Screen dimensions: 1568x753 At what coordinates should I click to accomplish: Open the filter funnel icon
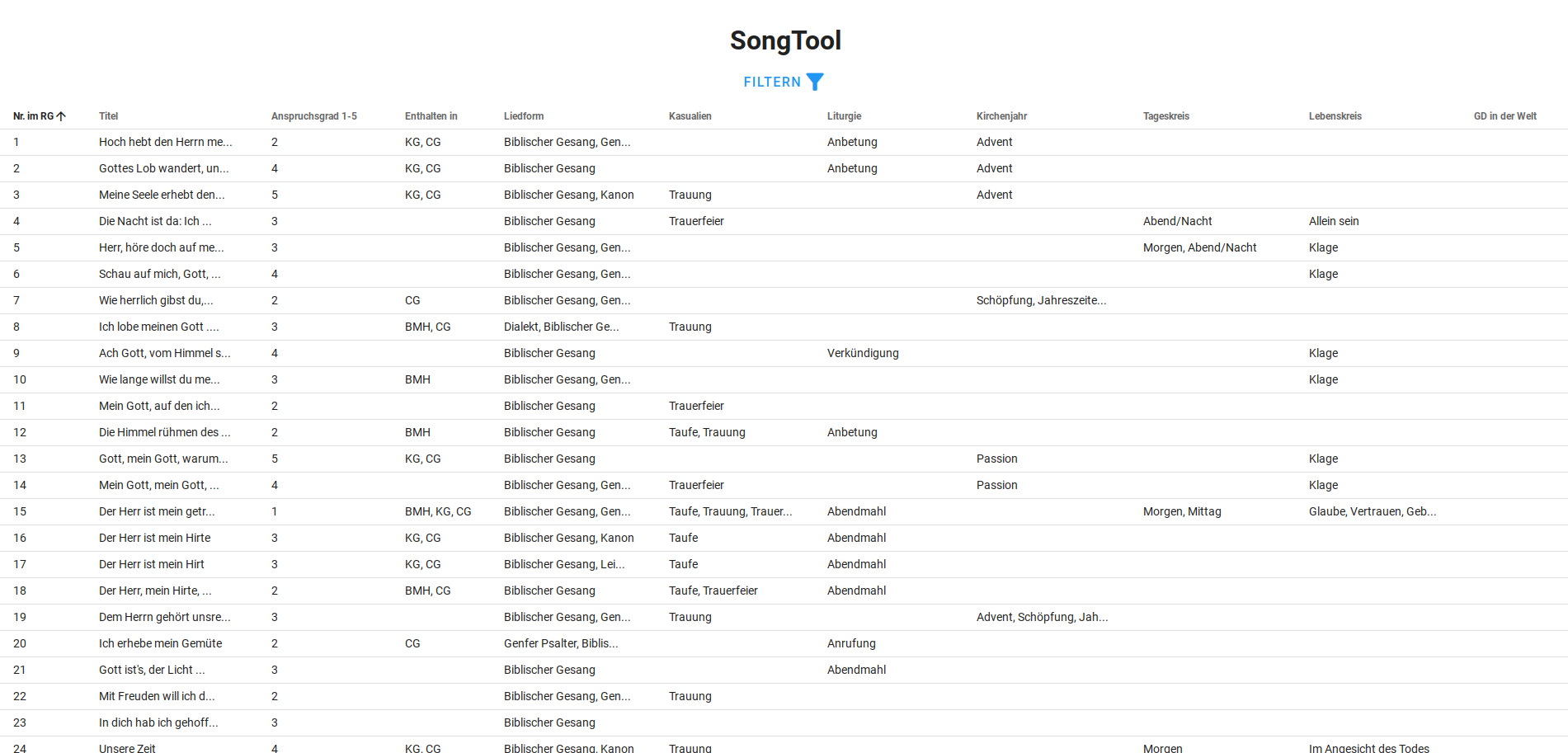815,82
